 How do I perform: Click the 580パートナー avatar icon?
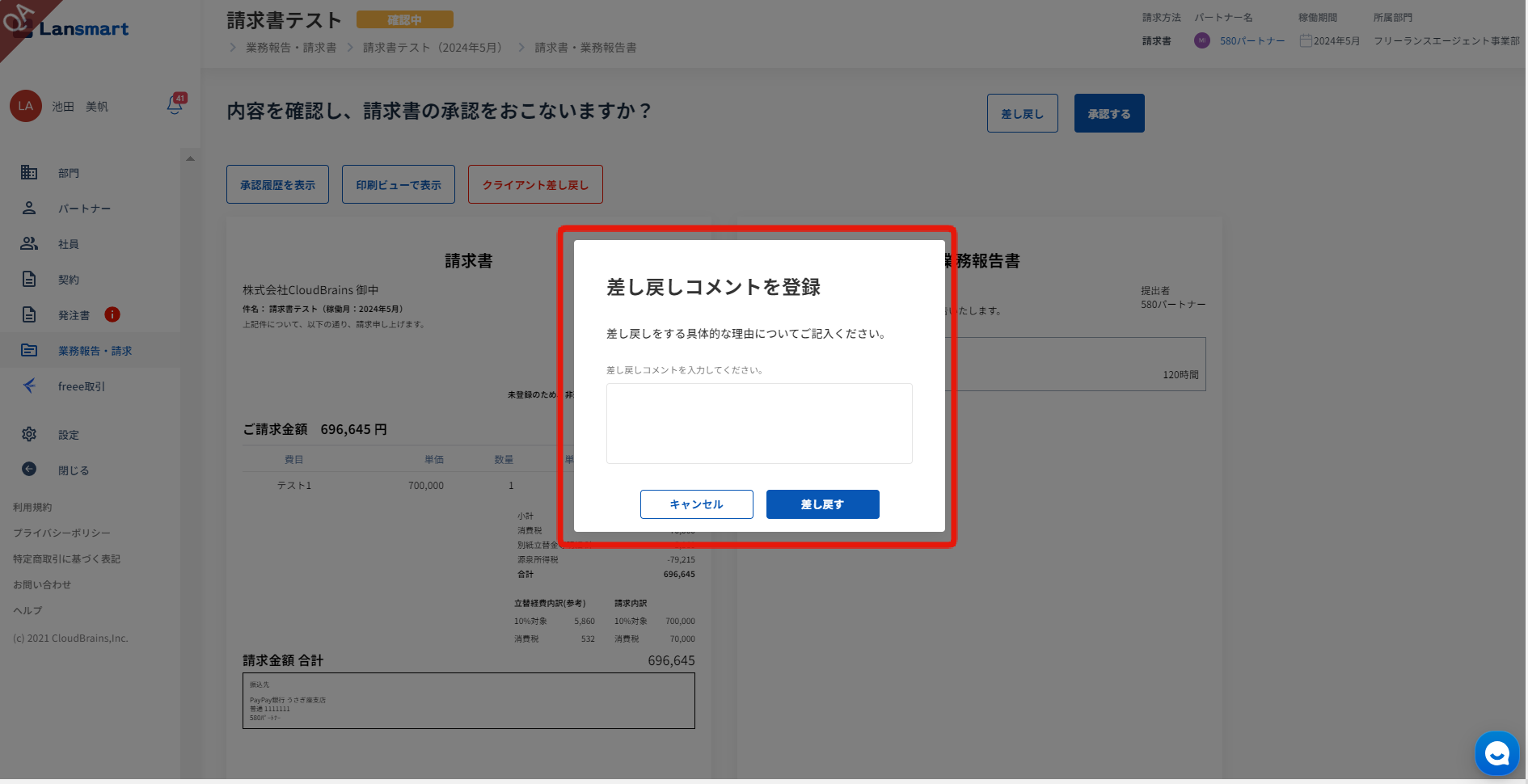[x=1202, y=40]
